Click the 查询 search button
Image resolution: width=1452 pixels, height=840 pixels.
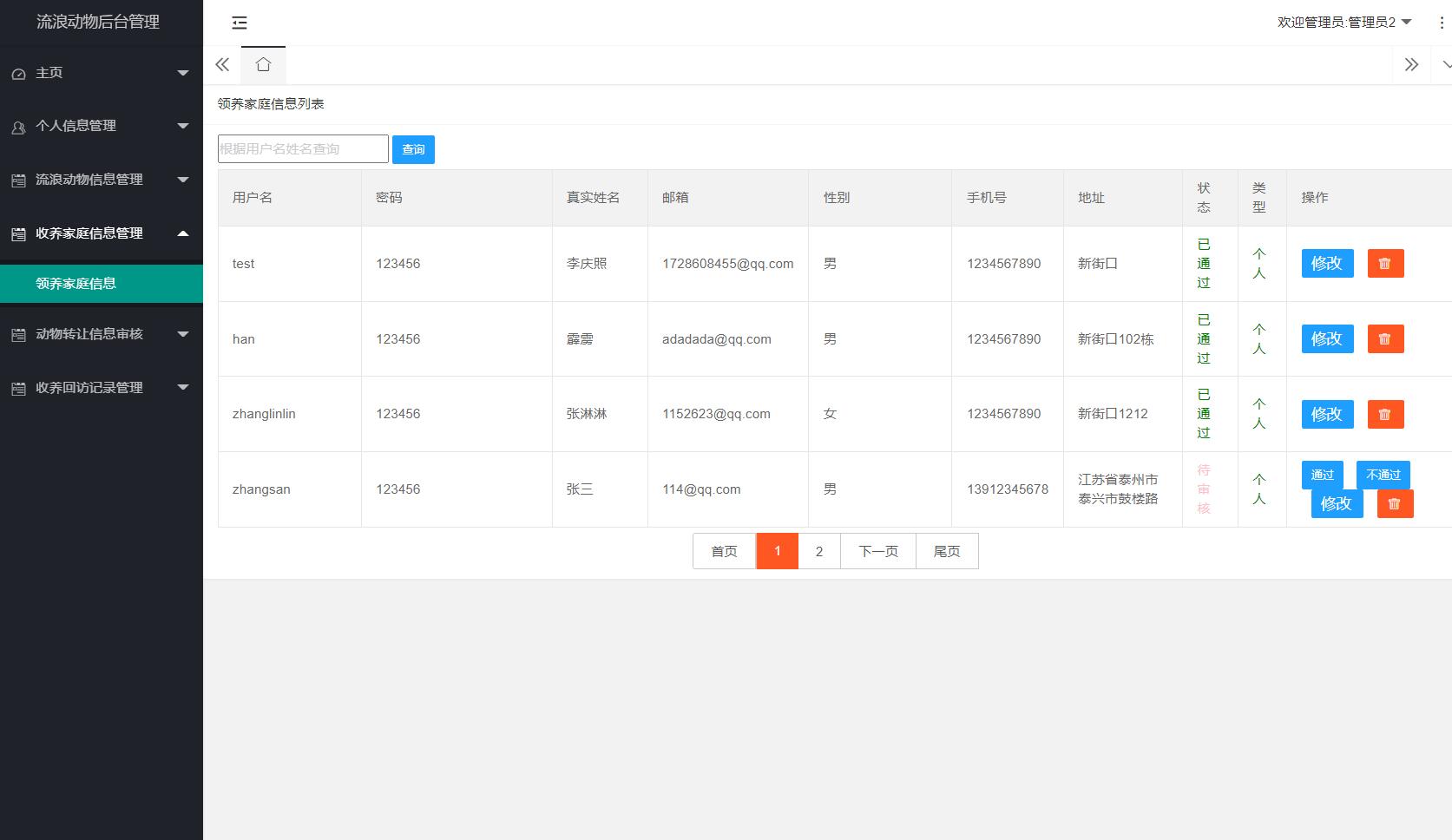[x=413, y=148]
